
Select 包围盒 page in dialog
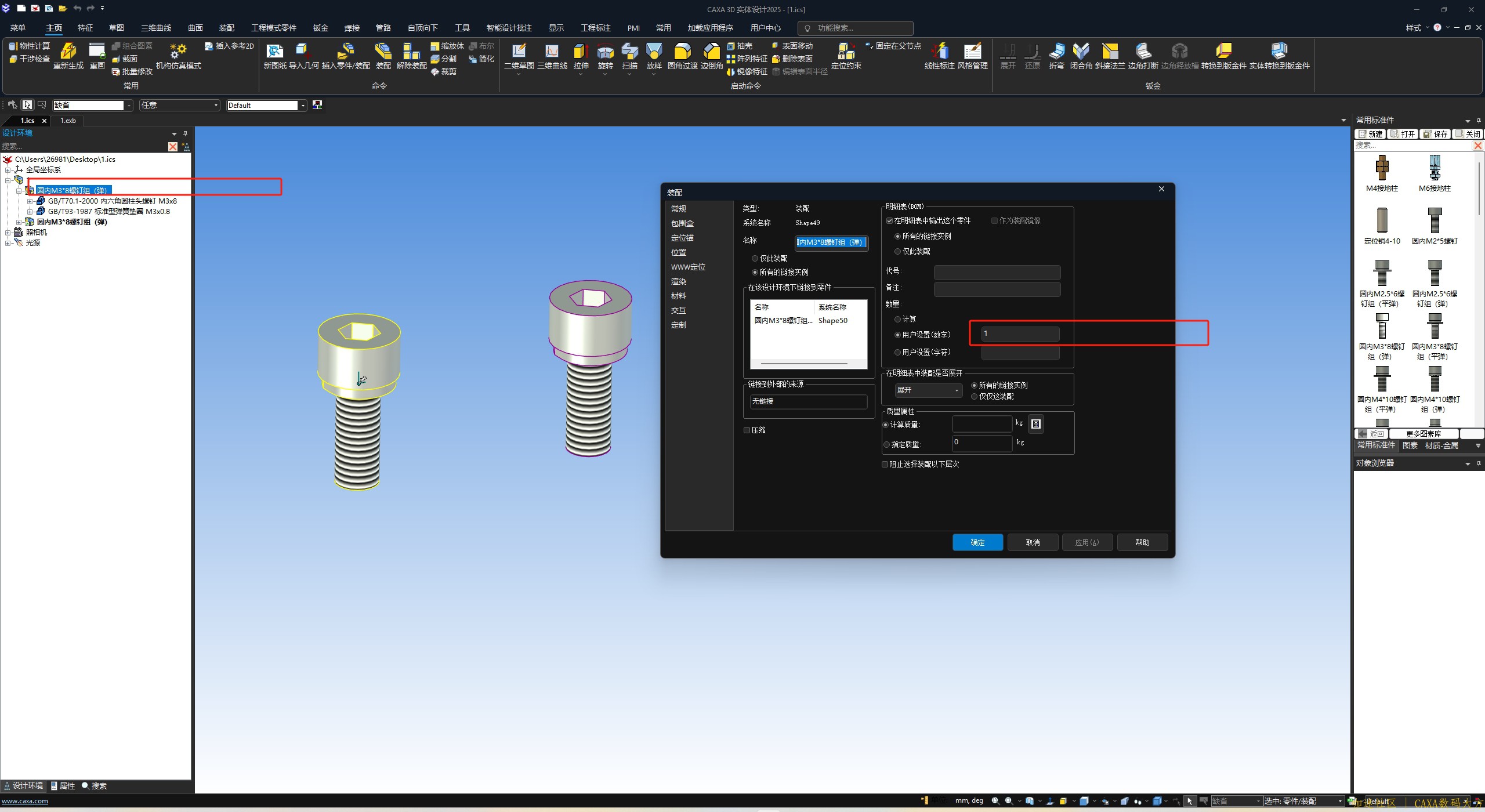[682, 223]
